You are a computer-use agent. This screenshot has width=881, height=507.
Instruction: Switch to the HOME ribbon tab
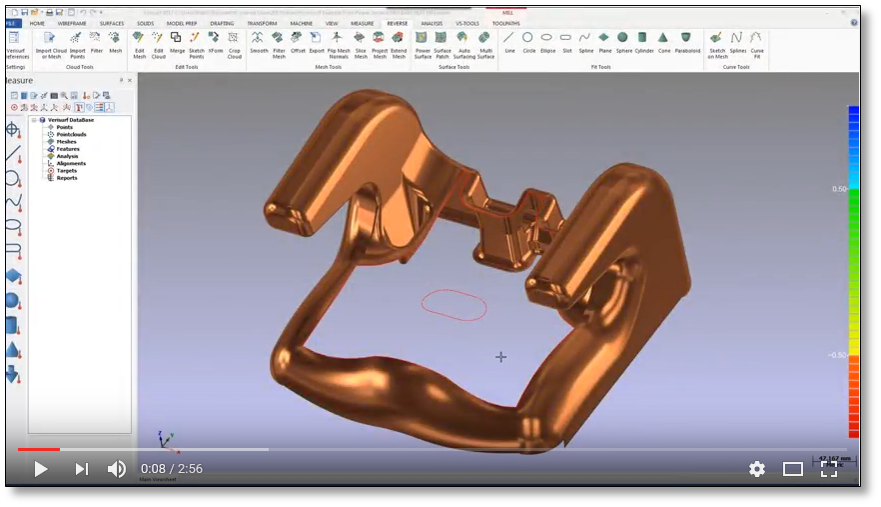point(37,24)
